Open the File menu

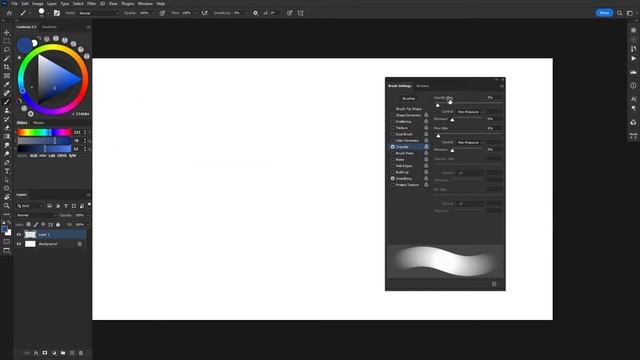tap(14, 4)
